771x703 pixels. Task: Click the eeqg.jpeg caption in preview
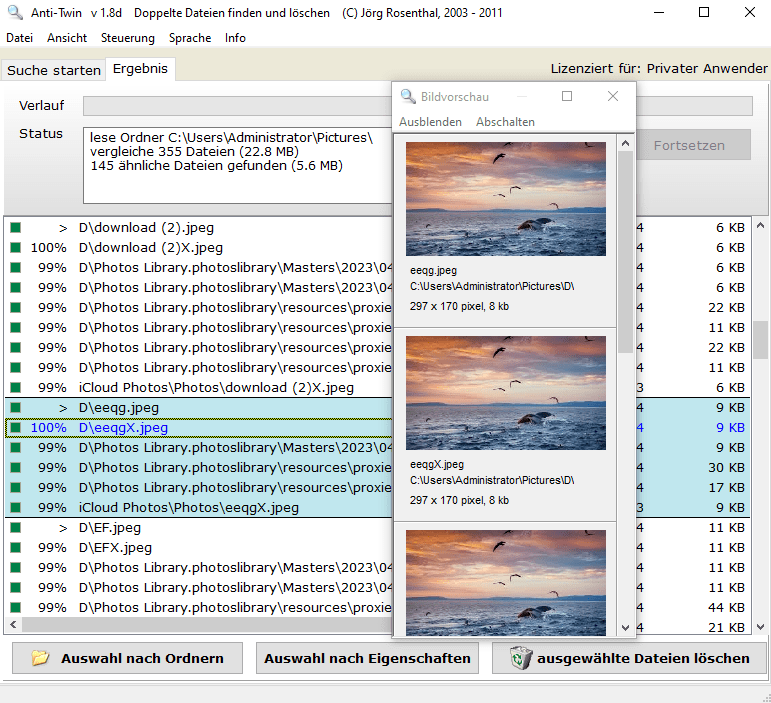(x=433, y=270)
